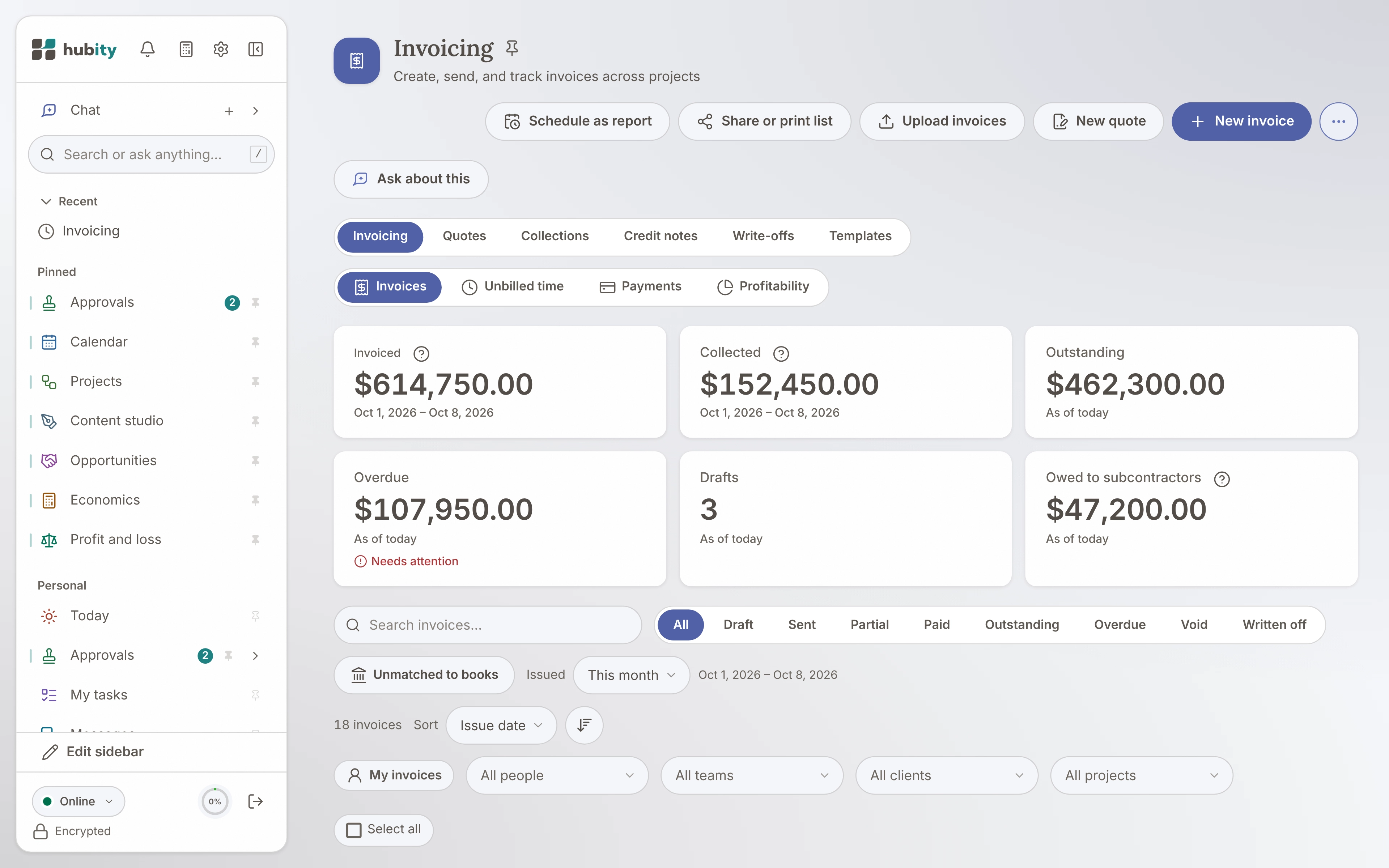Open the Issue date sort dropdown
The image size is (1389, 868).
(501, 725)
